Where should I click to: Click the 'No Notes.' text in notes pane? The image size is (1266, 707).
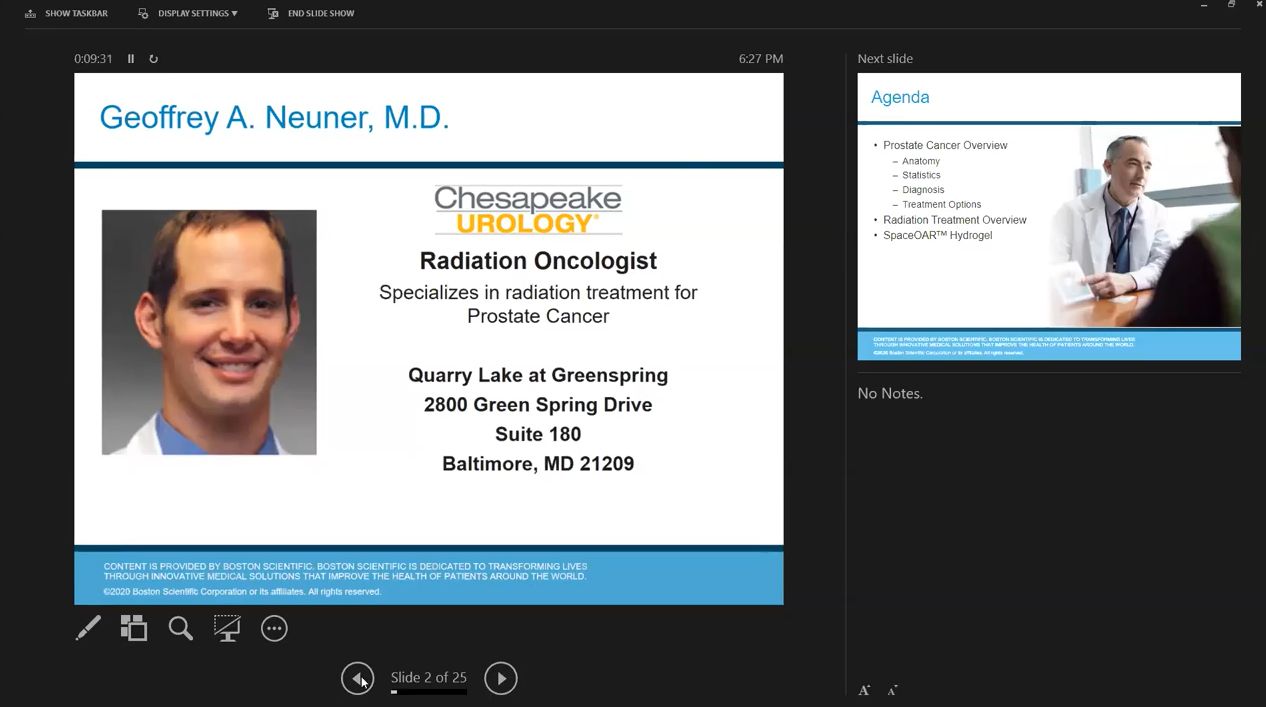pos(890,393)
